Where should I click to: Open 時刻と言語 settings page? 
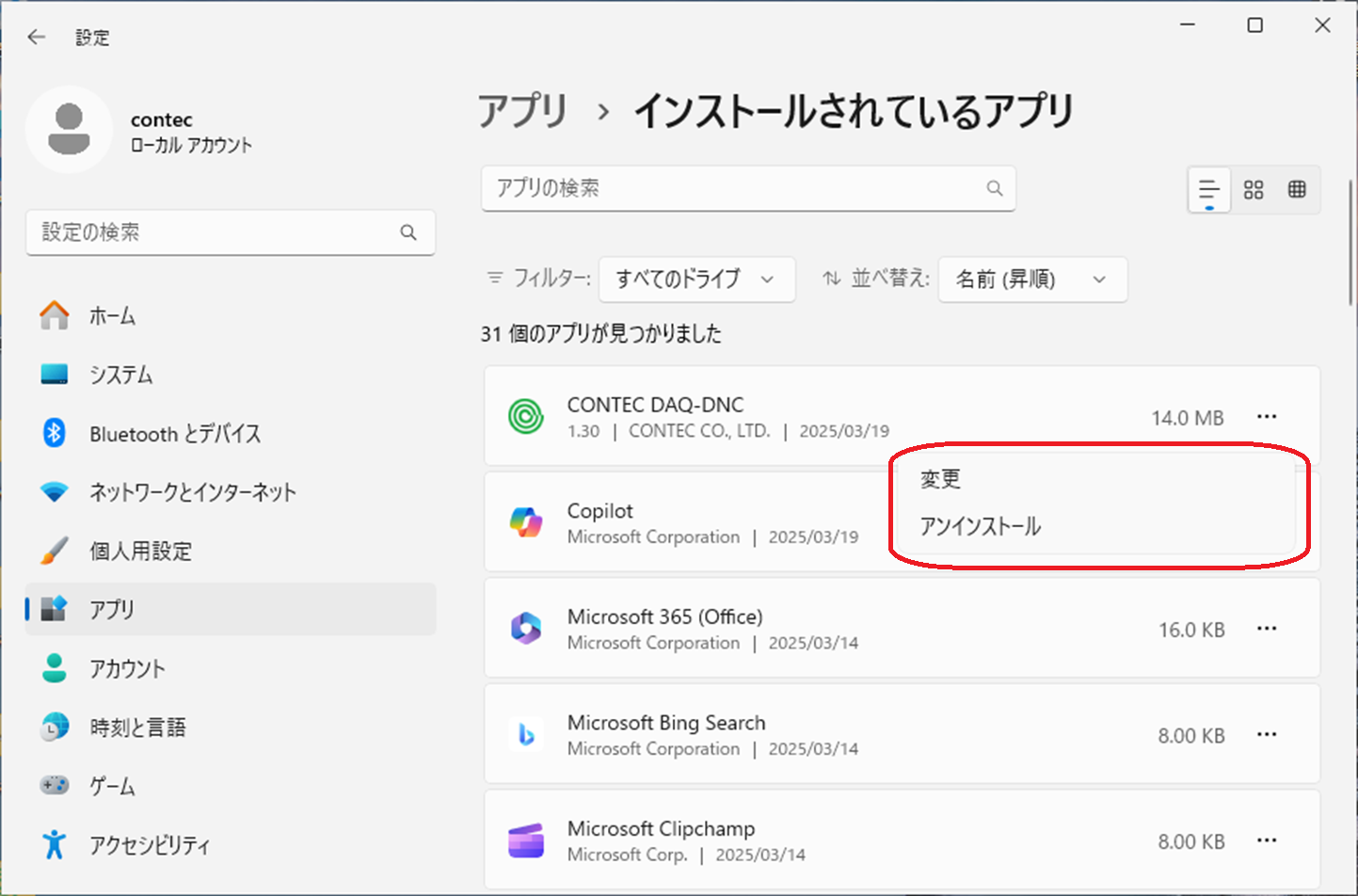231,727
